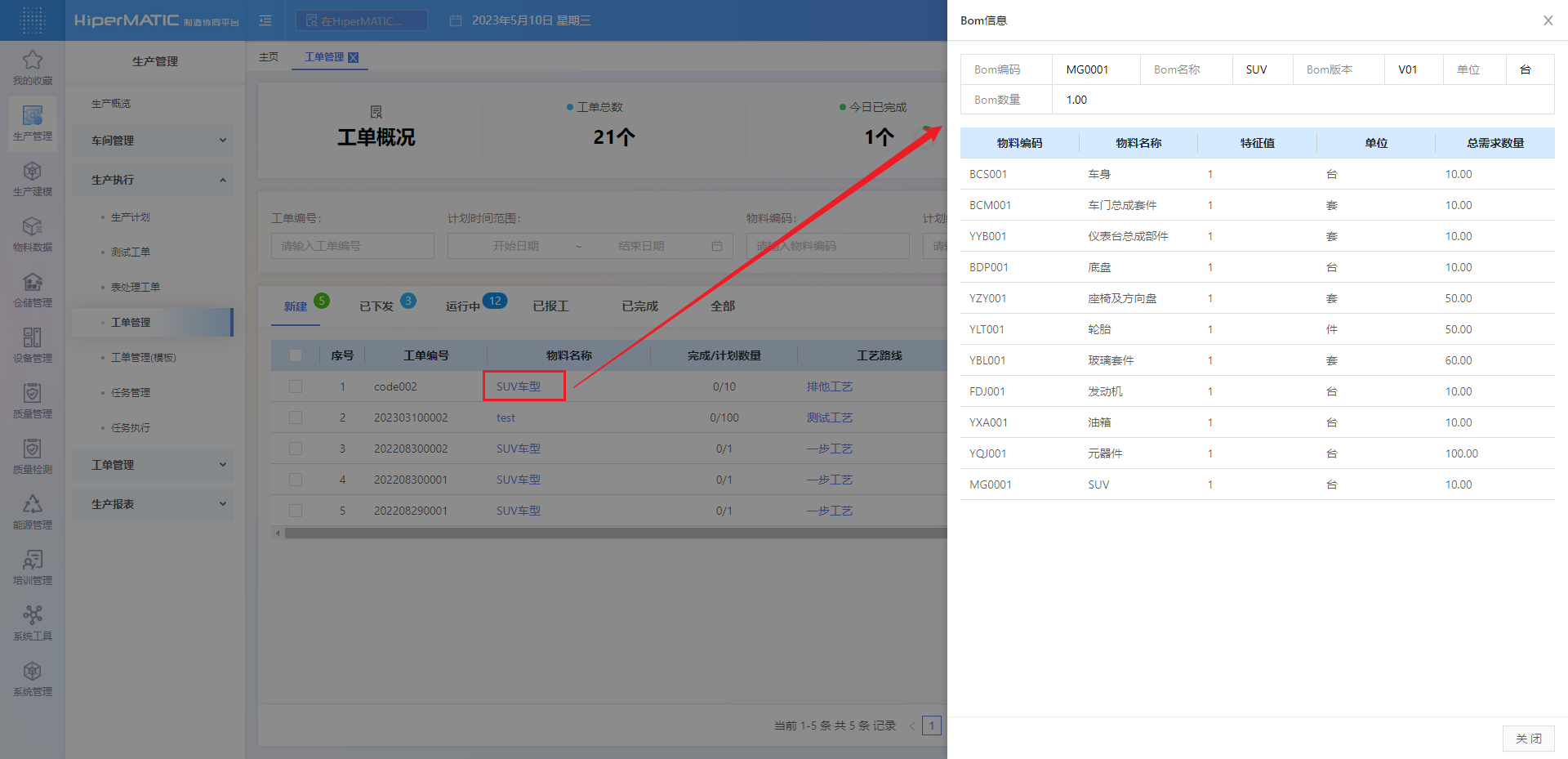Open 仓储管理 sidebar icon
Image resolution: width=1568 pixels, height=759 pixels.
(x=33, y=282)
